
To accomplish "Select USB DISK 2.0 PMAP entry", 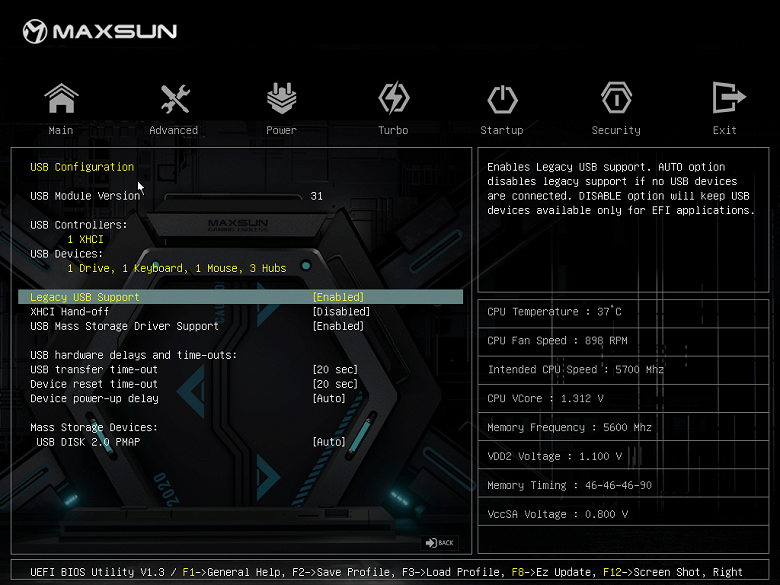I will point(88,442).
